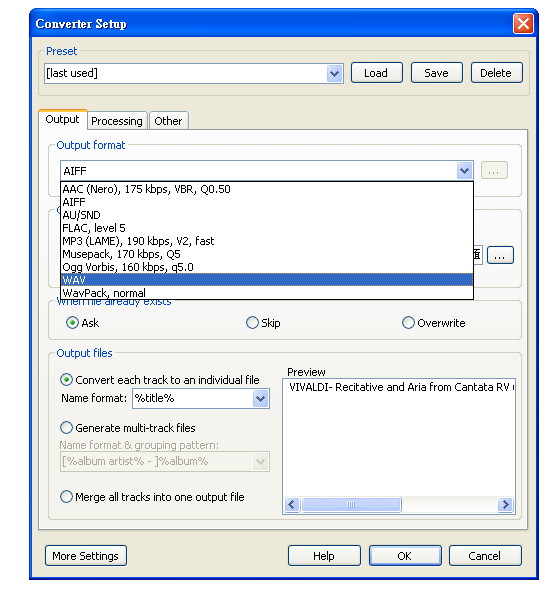Screen dimensions: 559x600
Task: Click the browse button for output folder
Action: coord(500,255)
